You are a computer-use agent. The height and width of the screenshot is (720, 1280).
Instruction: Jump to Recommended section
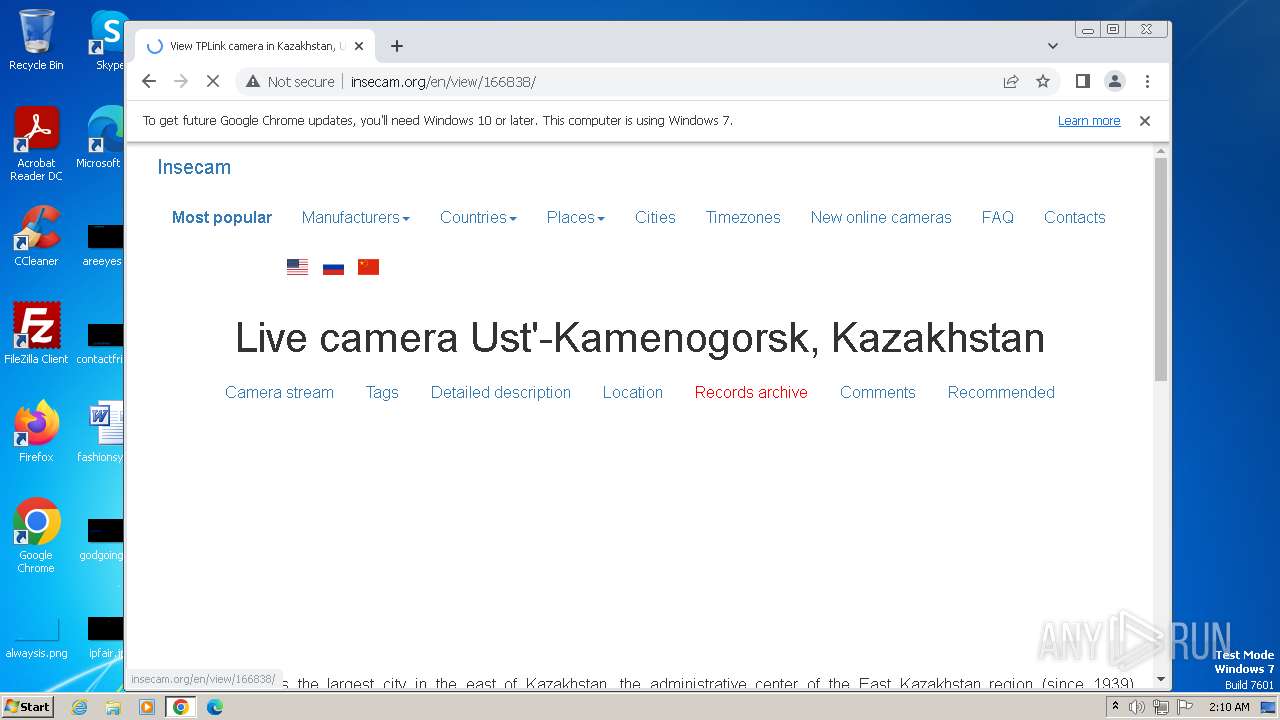[x=1001, y=392]
